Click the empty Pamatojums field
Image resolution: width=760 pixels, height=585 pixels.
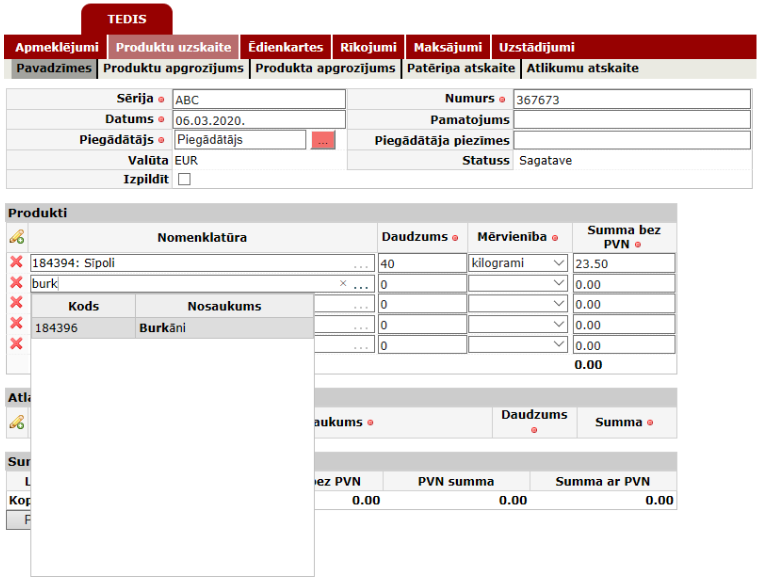tap(632, 120)
